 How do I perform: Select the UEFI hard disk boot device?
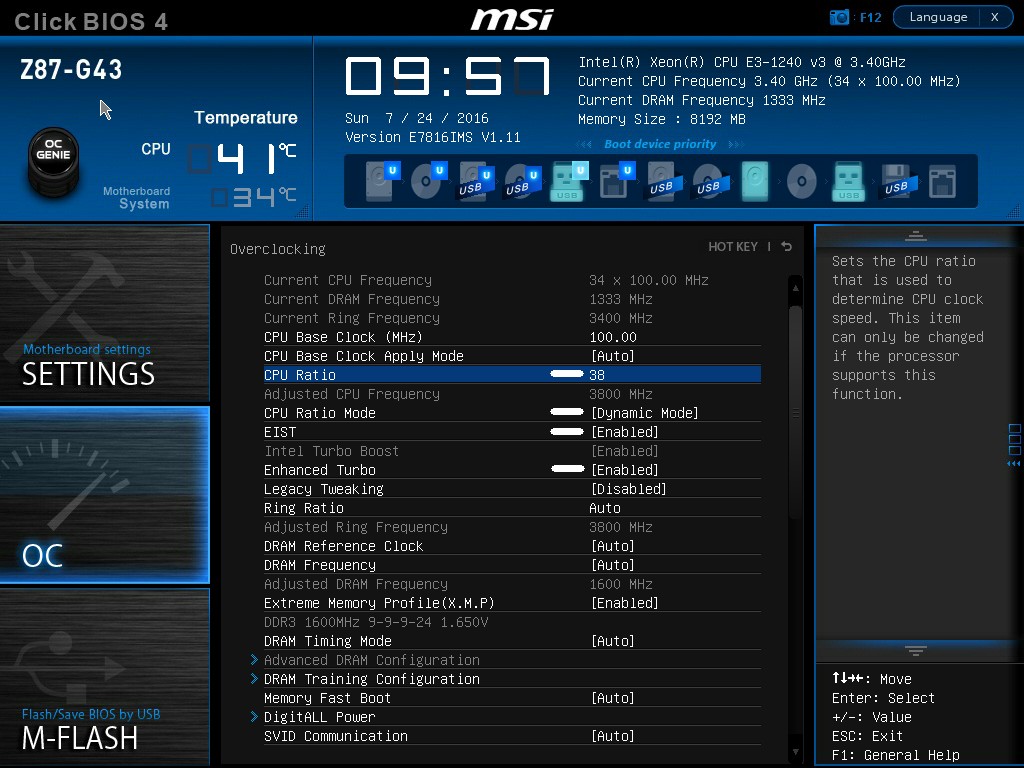(x=381, y=181)
